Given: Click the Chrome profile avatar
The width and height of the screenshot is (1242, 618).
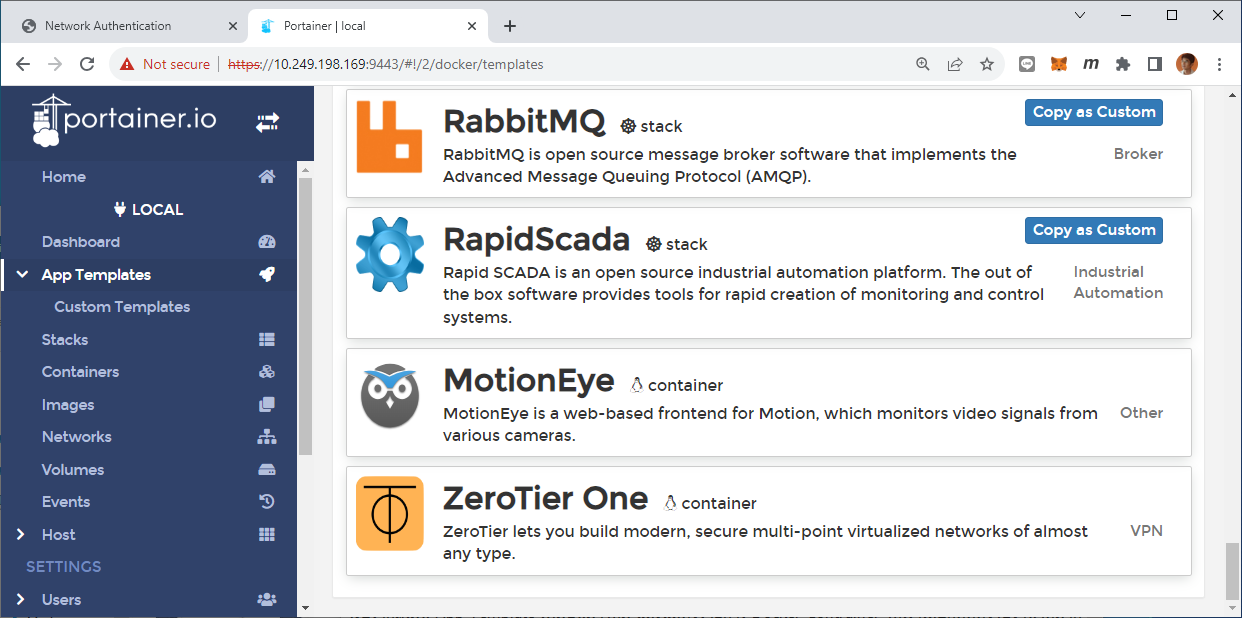Looking at the screenshot, I should pyautogui.click(x=1187, y=64).
